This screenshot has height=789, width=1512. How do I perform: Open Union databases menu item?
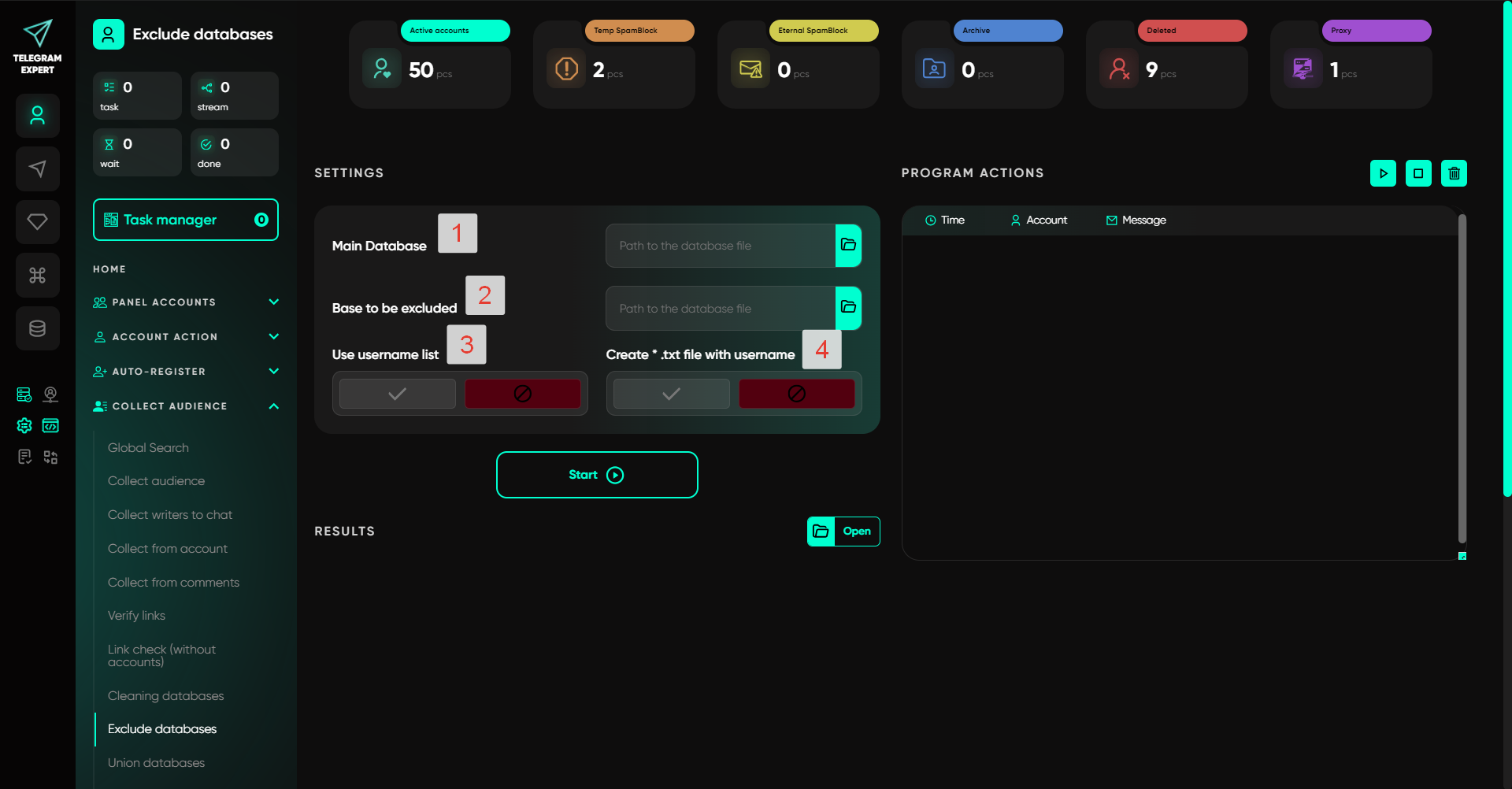(x=156, y=763)
